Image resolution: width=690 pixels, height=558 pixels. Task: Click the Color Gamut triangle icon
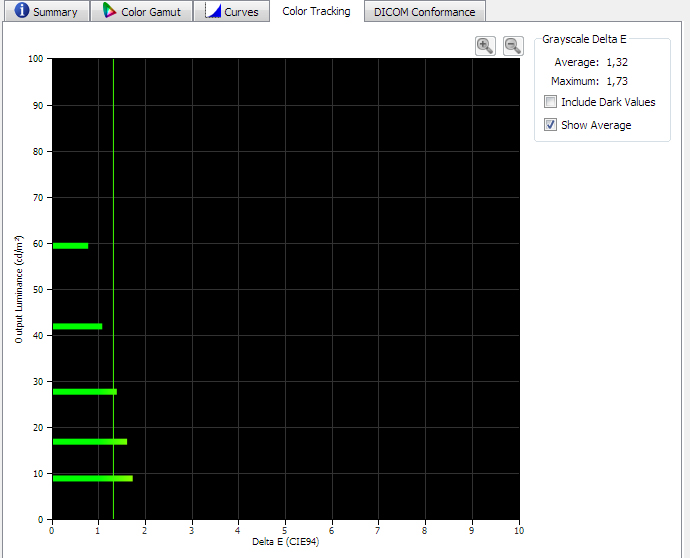pos(110,11)
